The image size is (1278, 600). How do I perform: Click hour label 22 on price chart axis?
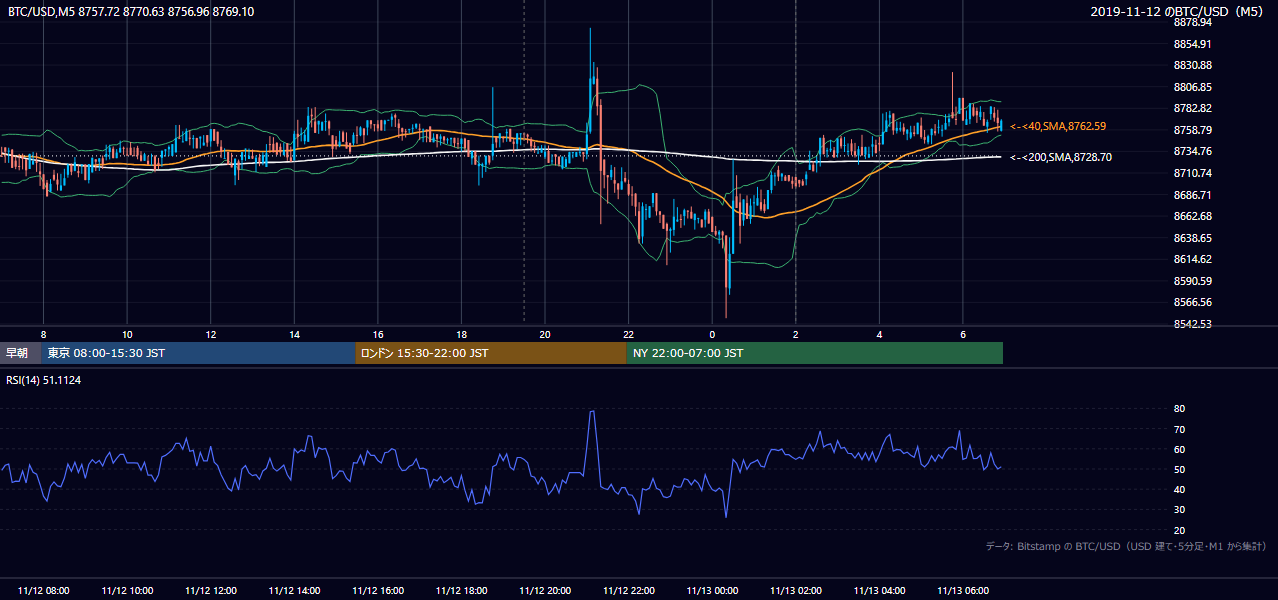coord(628,334)
